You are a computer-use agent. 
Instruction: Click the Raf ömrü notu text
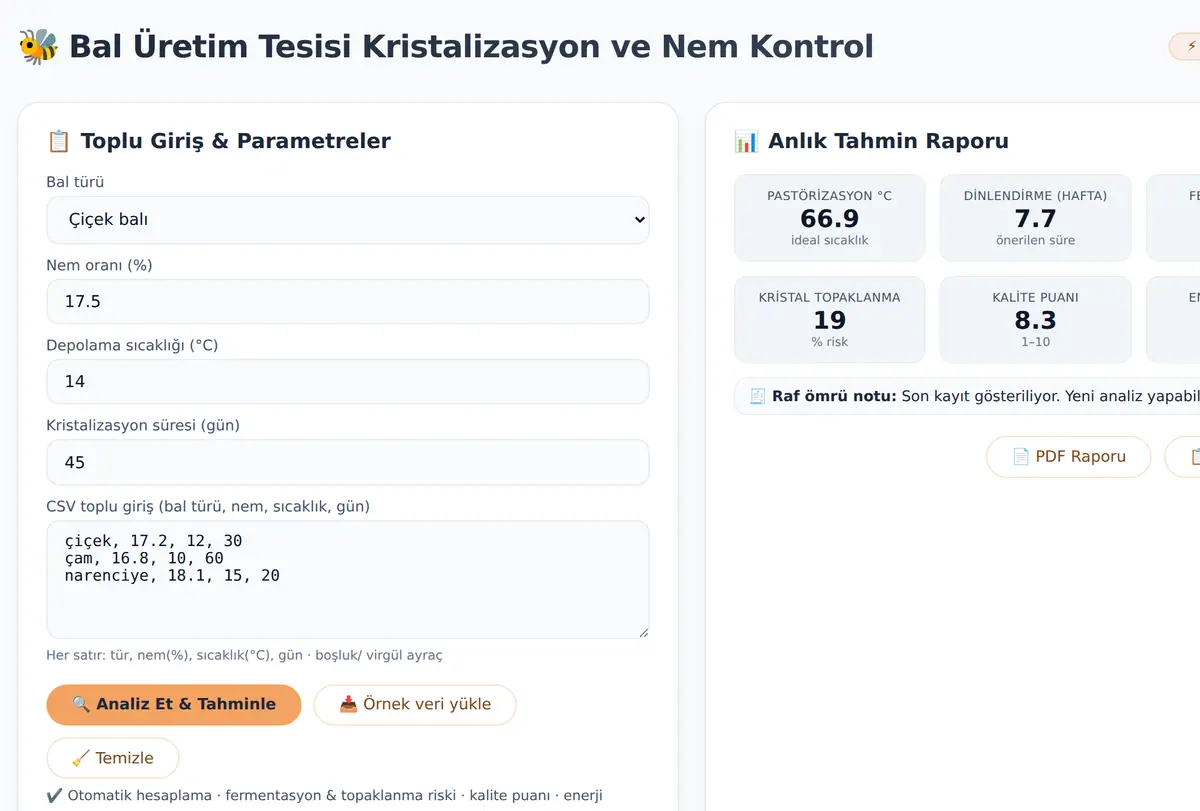click(x=834, y=396)
